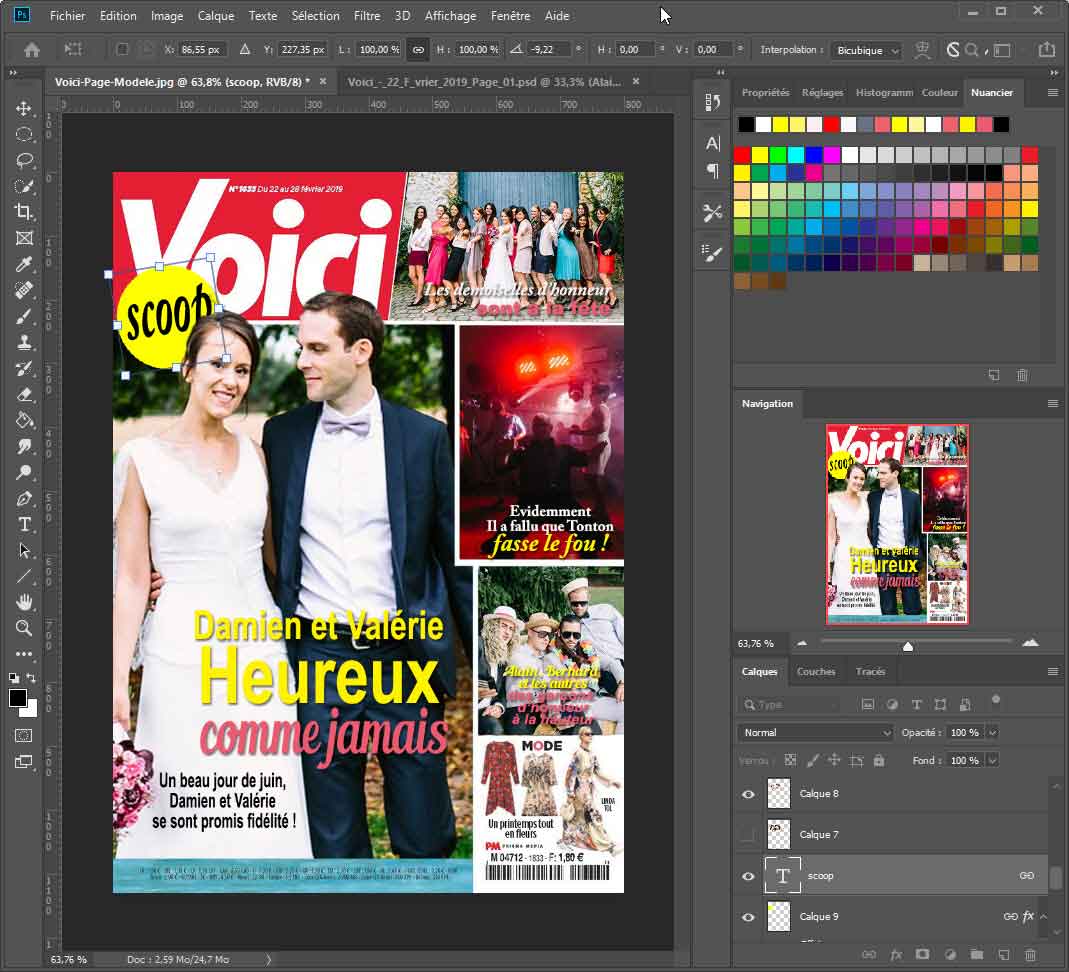
Task: Open the share icon in options bar
Action: click(x=1046, y=50)
